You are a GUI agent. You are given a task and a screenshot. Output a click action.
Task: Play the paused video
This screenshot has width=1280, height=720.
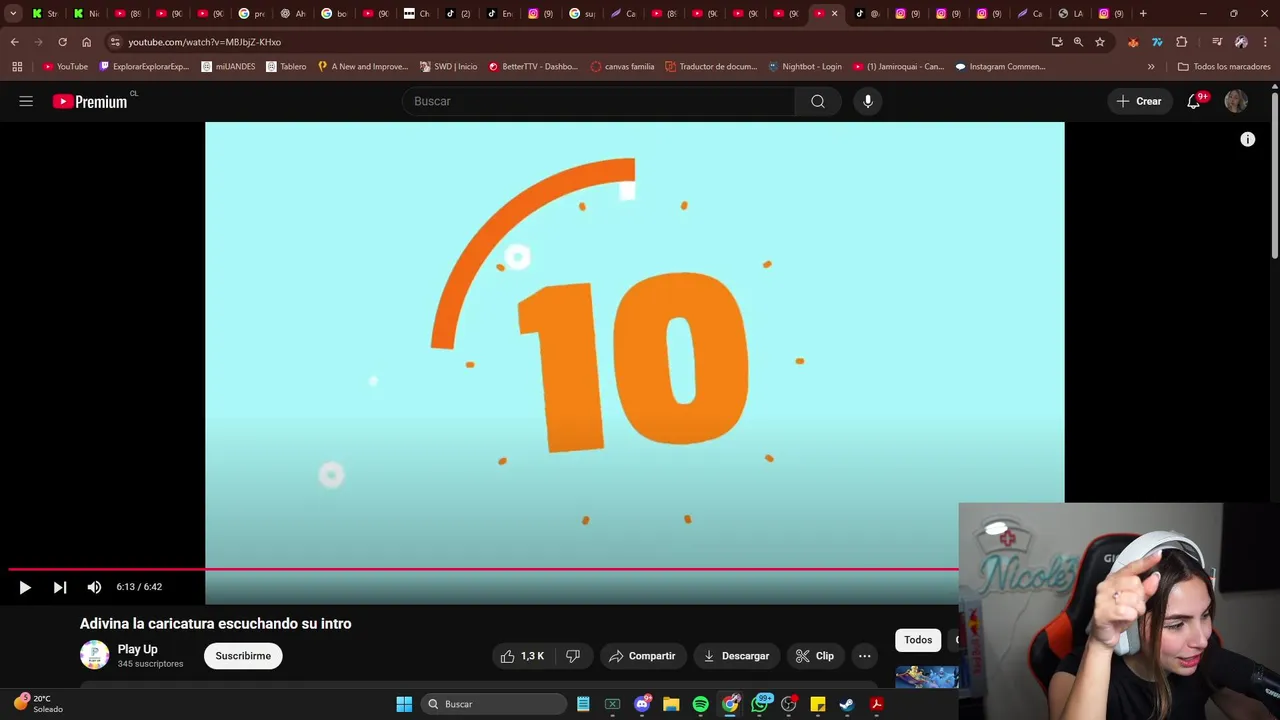[x=25, y=587]
